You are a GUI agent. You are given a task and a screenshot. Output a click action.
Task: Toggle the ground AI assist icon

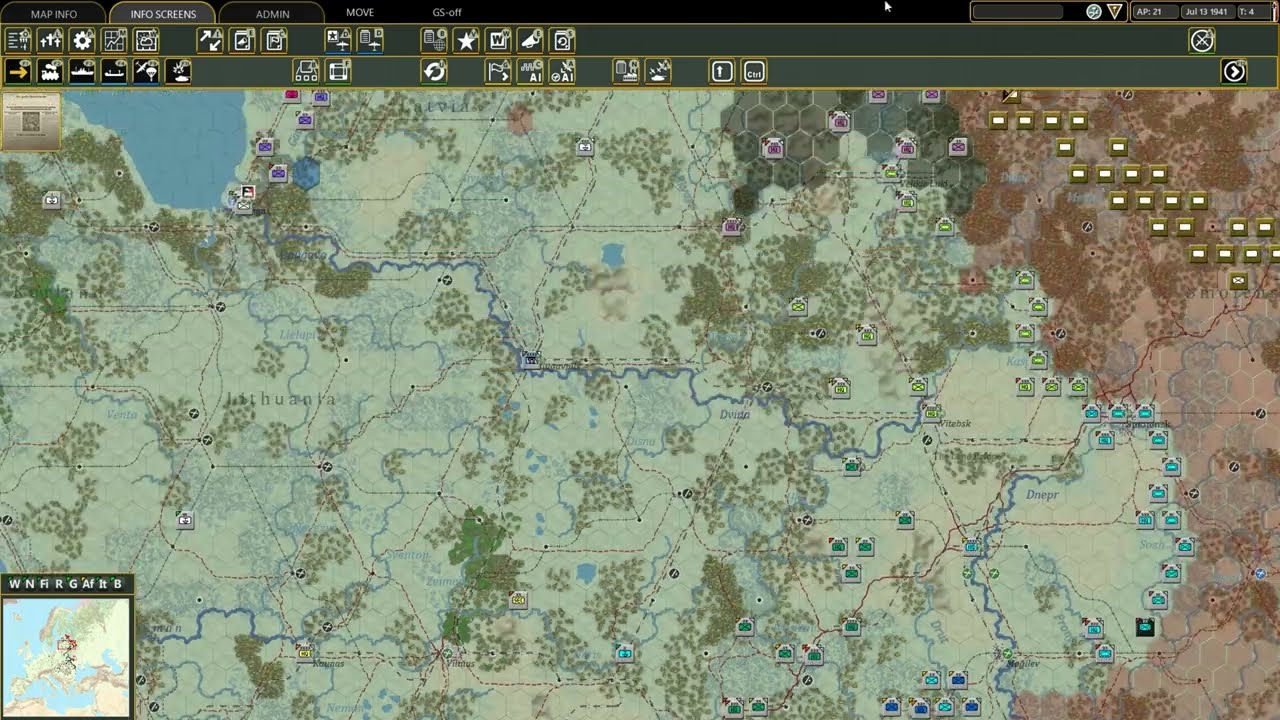pos(530,71)
